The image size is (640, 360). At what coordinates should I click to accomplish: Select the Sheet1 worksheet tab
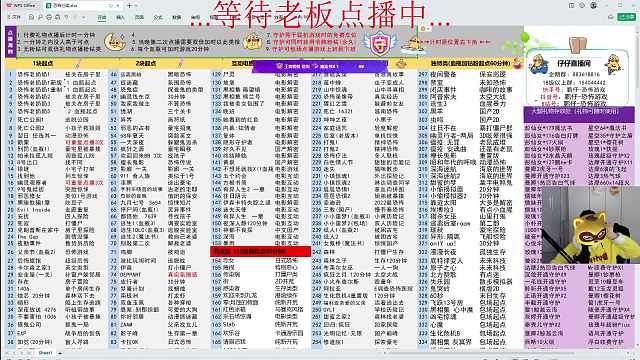pyautogui.click(x=45, y=353)
